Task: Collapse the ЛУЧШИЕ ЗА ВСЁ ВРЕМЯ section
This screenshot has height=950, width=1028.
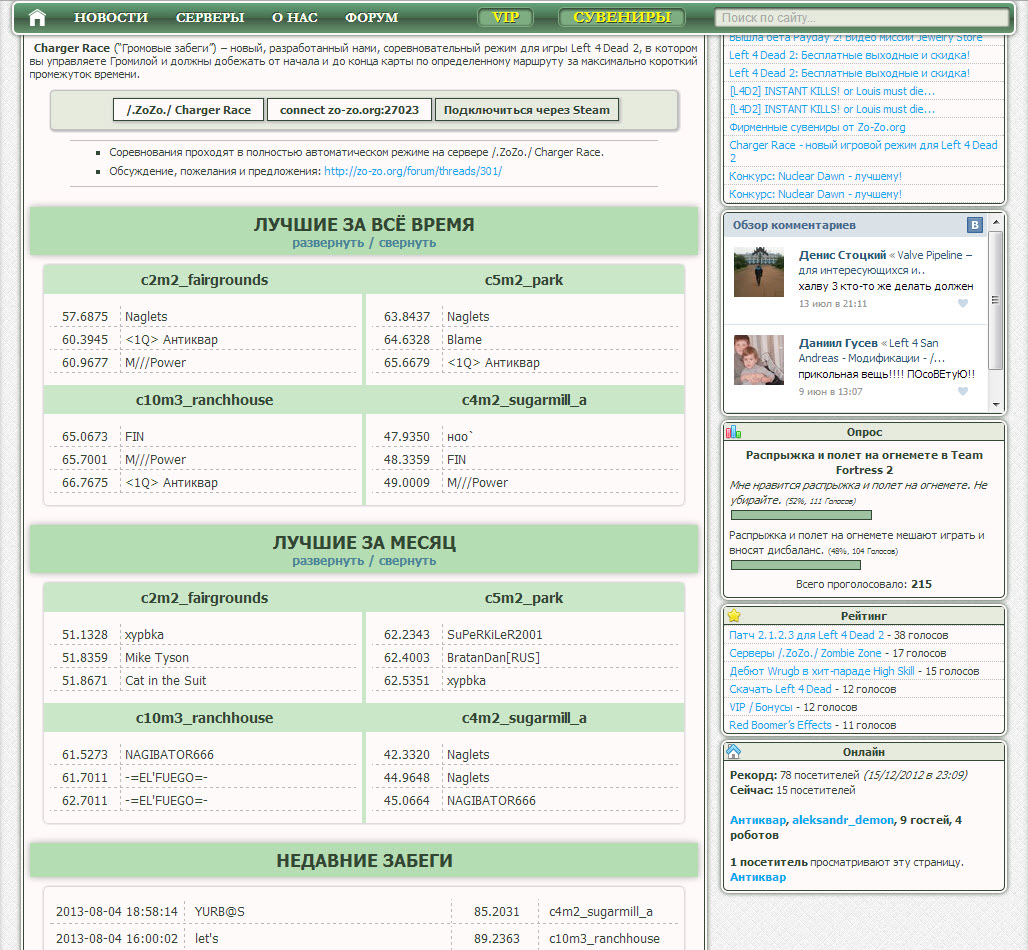Action: 407,243
